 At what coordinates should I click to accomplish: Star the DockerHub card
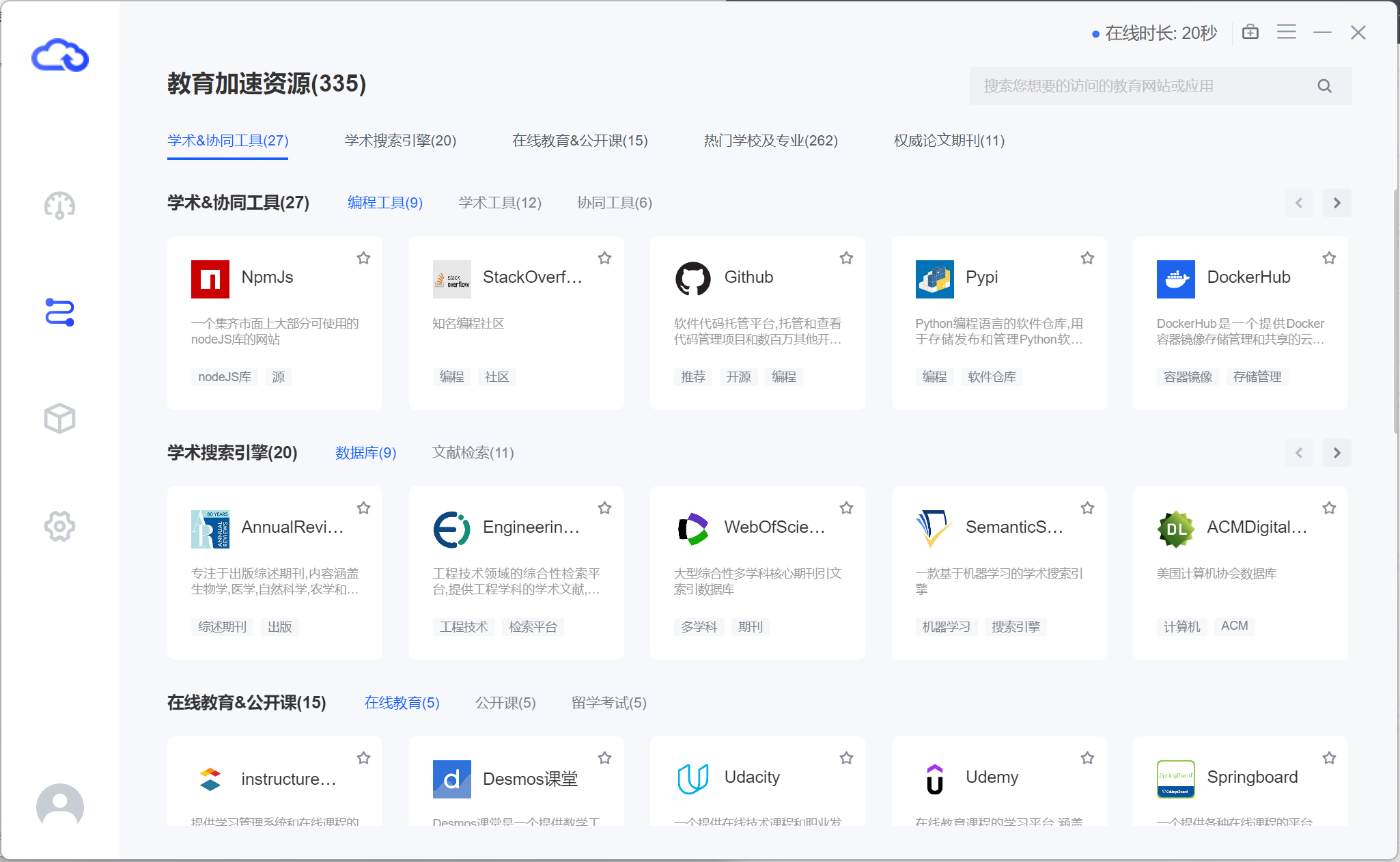click(1329, 258)
